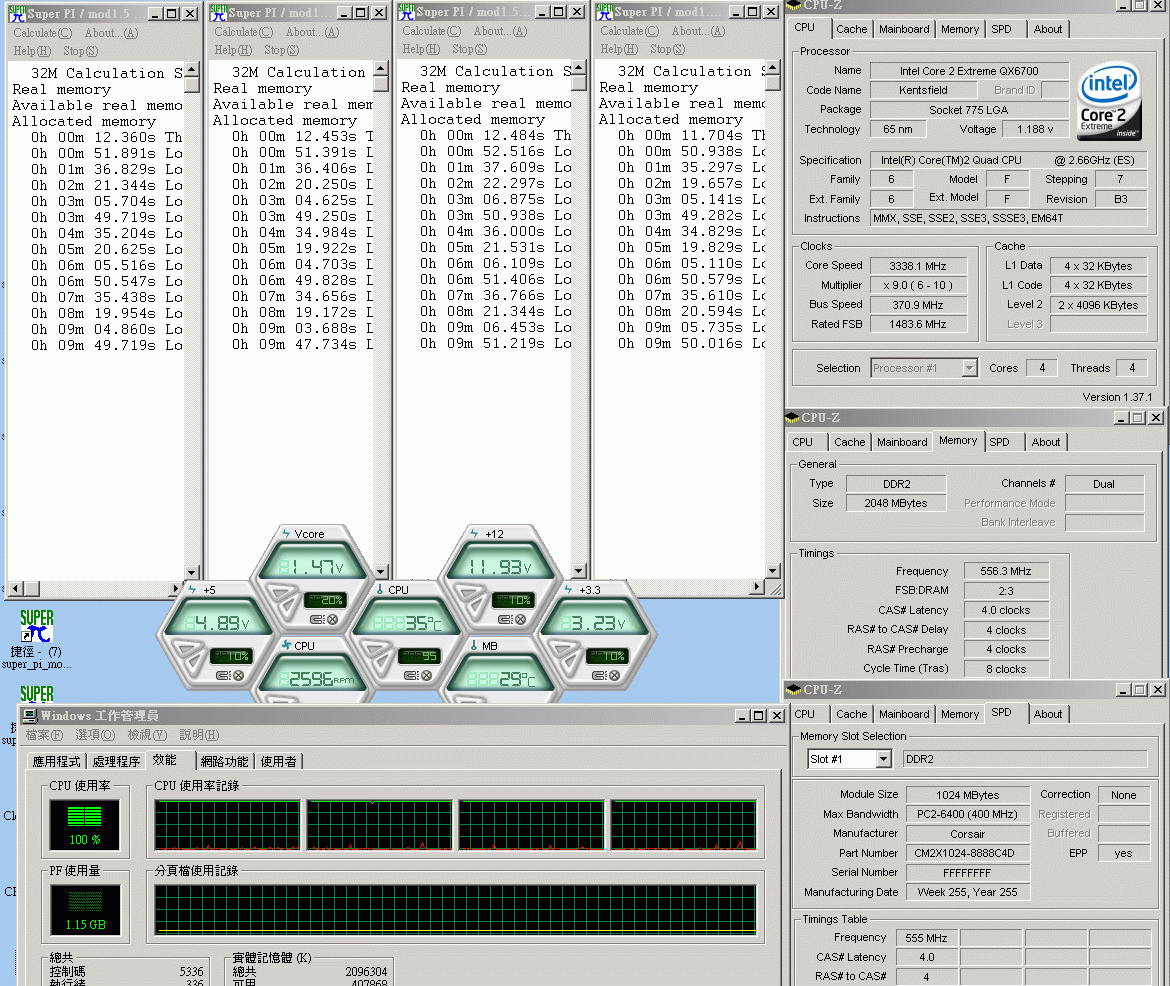Click scroll-up arrow in first Super PI window

(192, 69)
